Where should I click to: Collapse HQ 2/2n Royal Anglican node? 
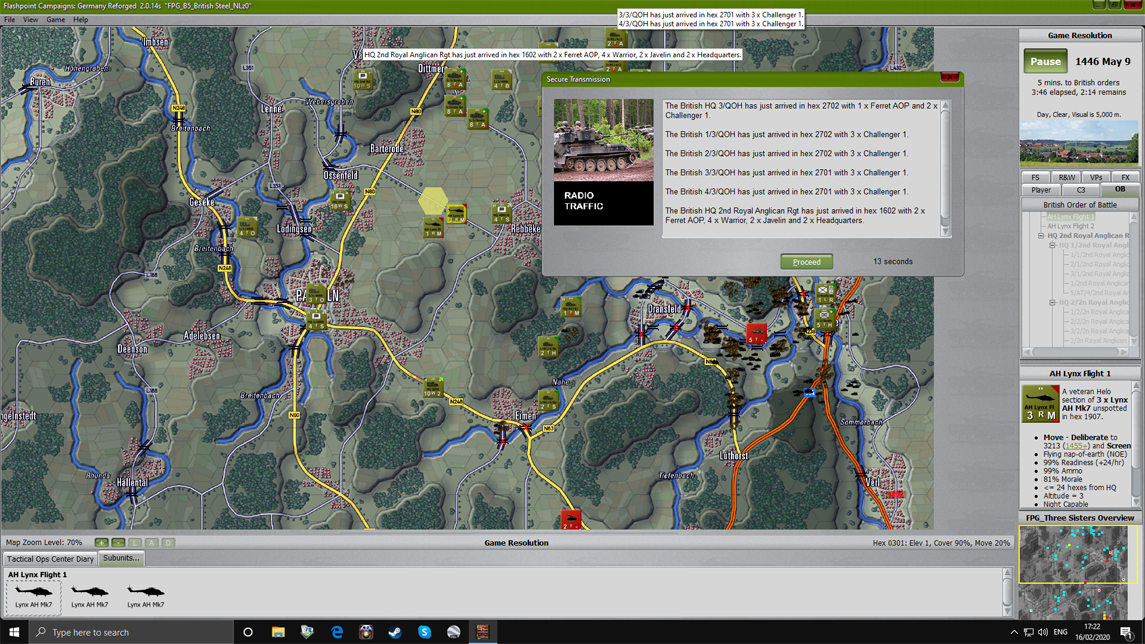tap(1052, 302)
